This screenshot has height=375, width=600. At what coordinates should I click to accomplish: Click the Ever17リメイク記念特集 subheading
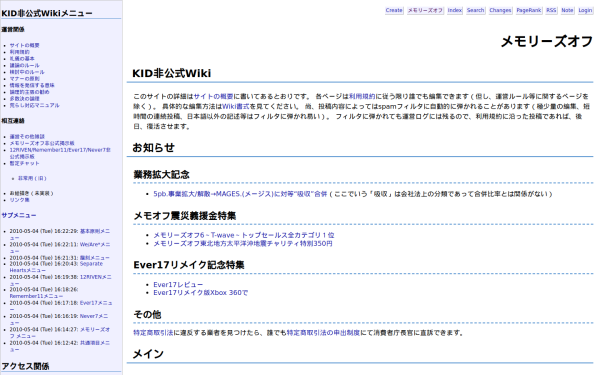tap(189, 265)
